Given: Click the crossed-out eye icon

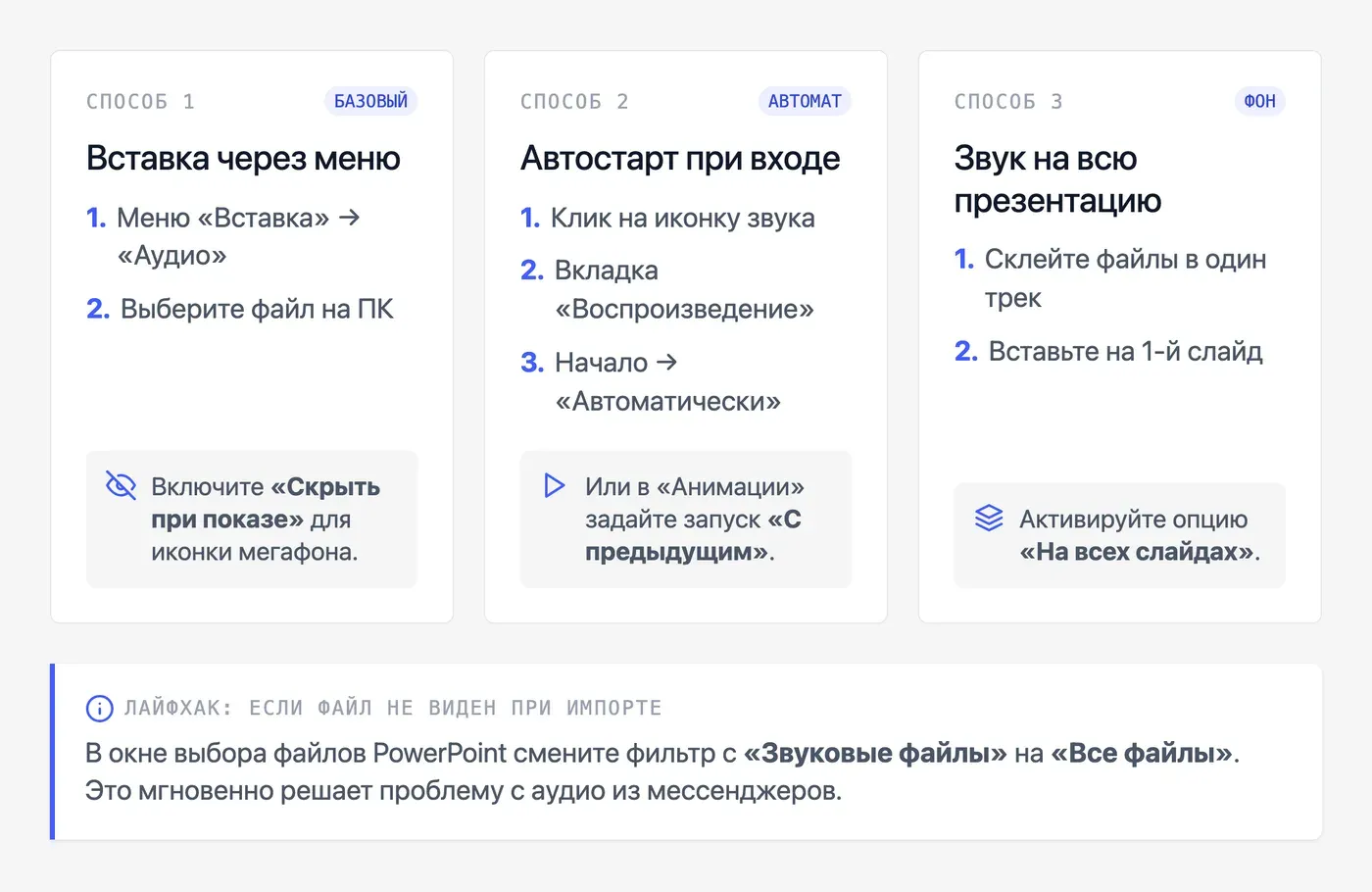Looking at the screenshot, I should coord(121,485).
